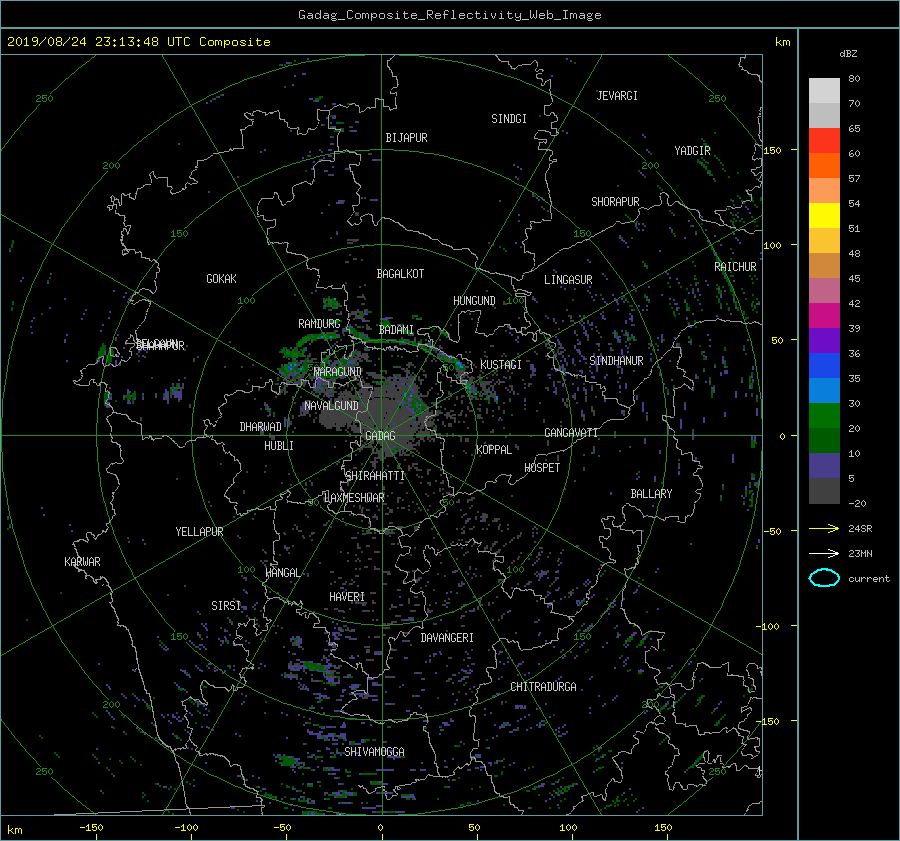
Task: Click the dBZ legend heading
Action: (848, 54)
